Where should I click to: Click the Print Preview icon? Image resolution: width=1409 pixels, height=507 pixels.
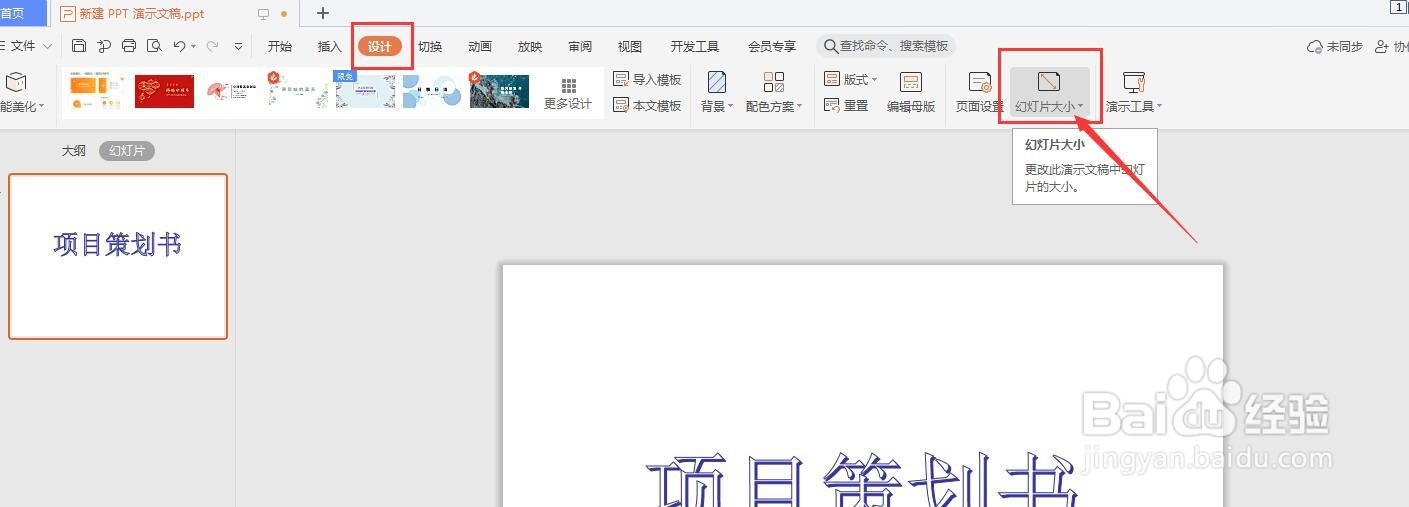(154, 46)
